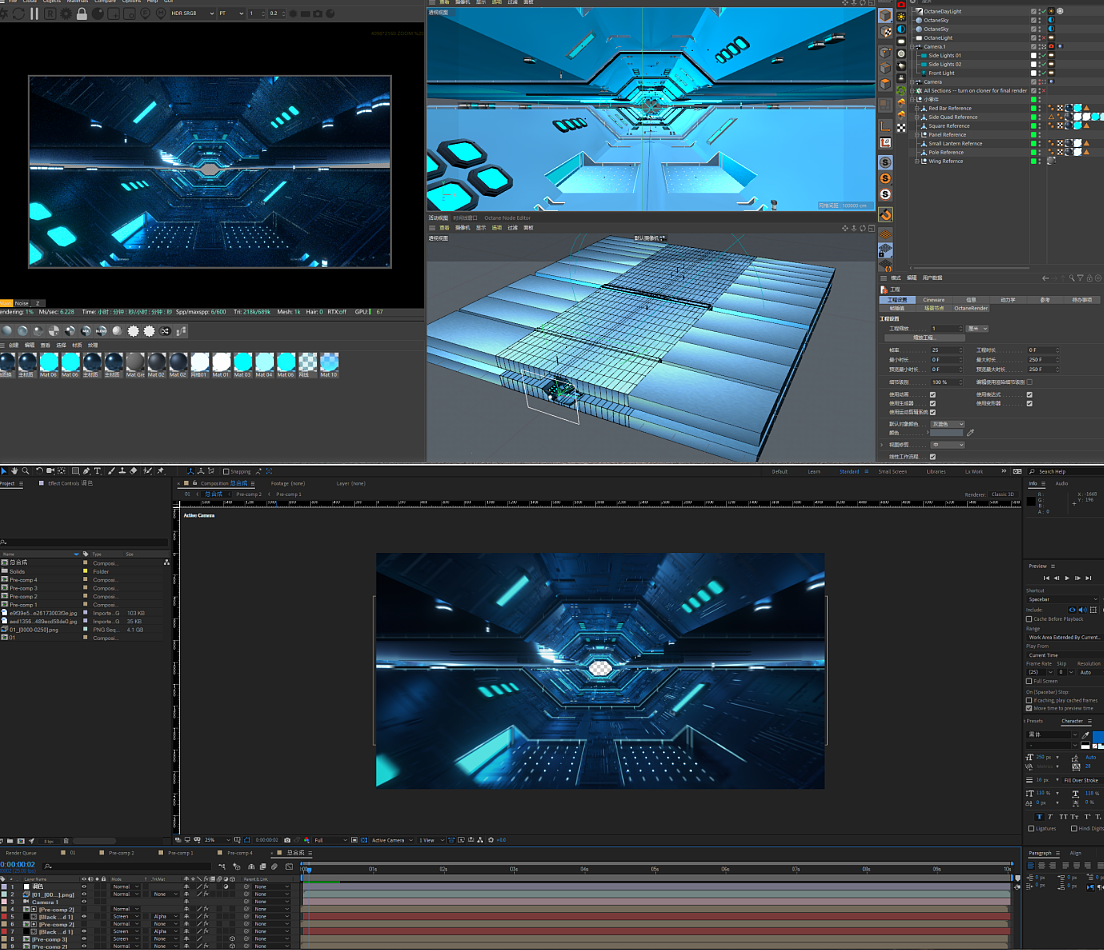Click the 8 bpc color depth button

pos(49,842)
